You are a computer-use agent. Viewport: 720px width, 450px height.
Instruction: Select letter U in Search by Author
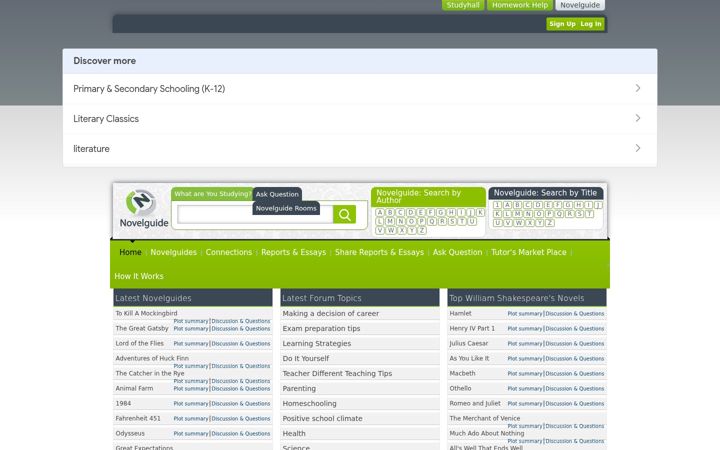[x=472, y=221]
